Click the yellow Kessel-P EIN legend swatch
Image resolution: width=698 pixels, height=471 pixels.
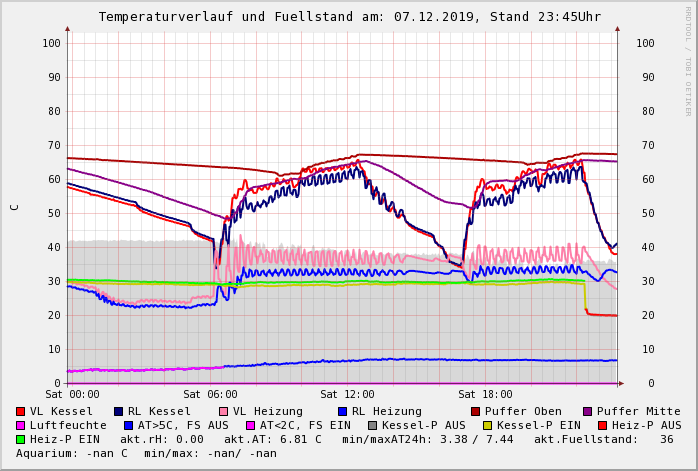(489, 425)
